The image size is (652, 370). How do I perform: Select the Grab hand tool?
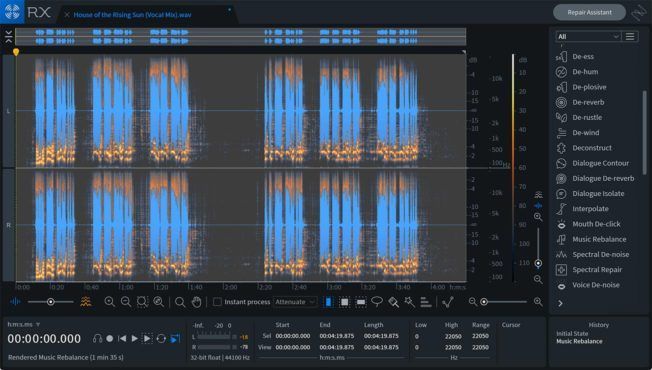(x=196, y=302)
